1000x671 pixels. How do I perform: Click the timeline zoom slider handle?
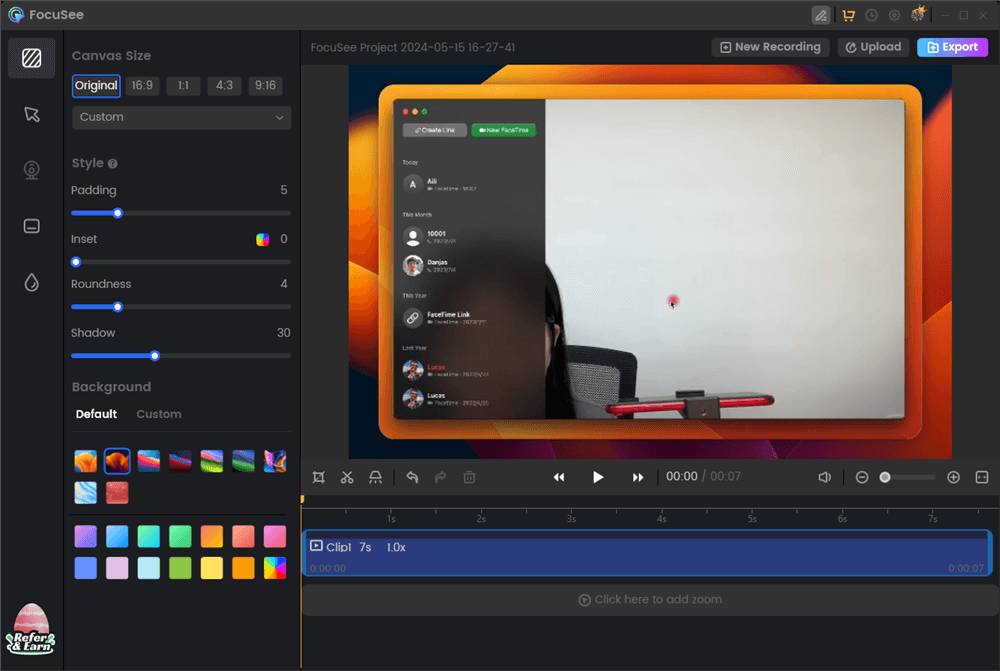[x=885, y=477]
